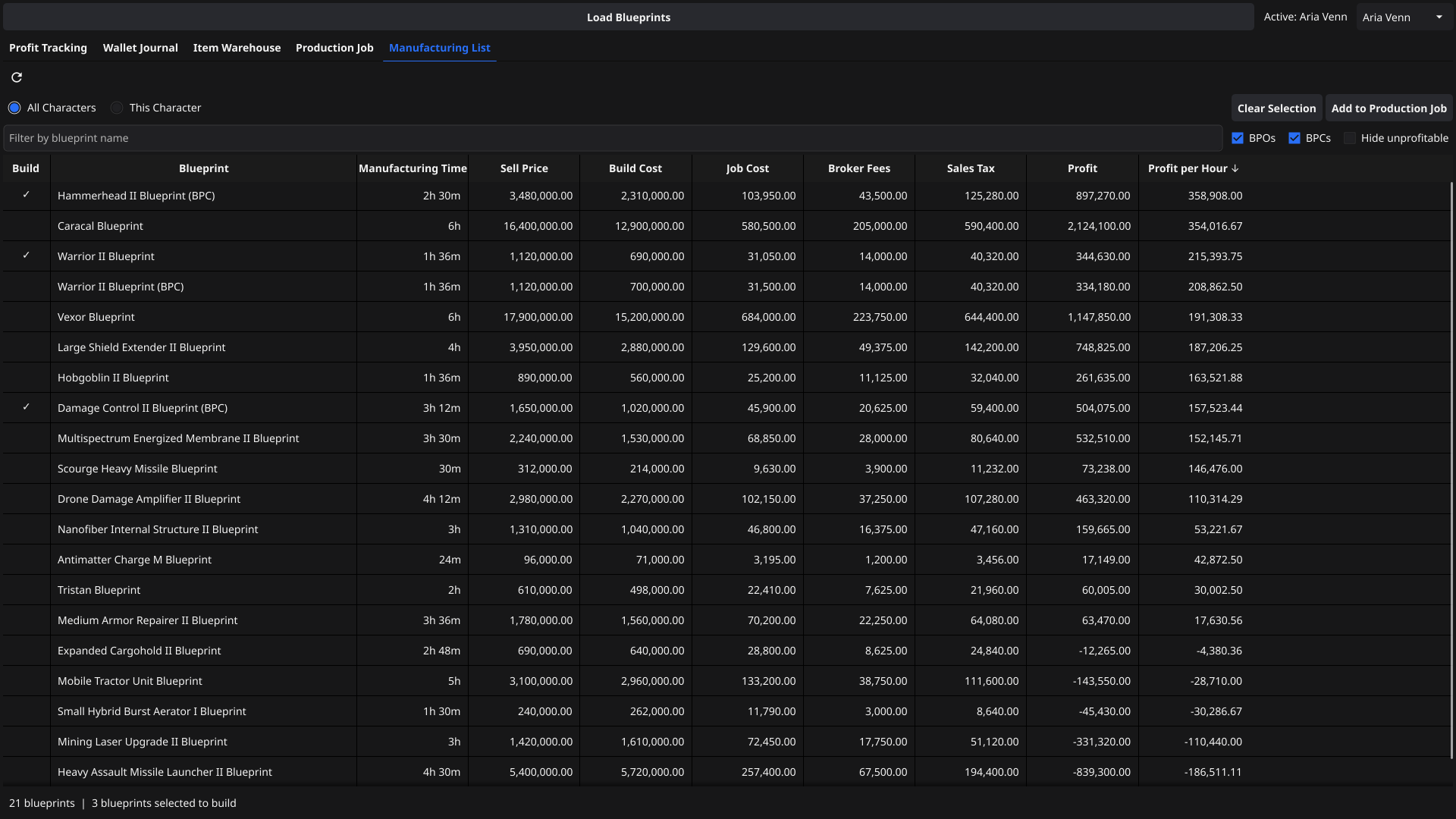Open the Item Warehouse tab
1456x819 pixels.
pos(237,48)
